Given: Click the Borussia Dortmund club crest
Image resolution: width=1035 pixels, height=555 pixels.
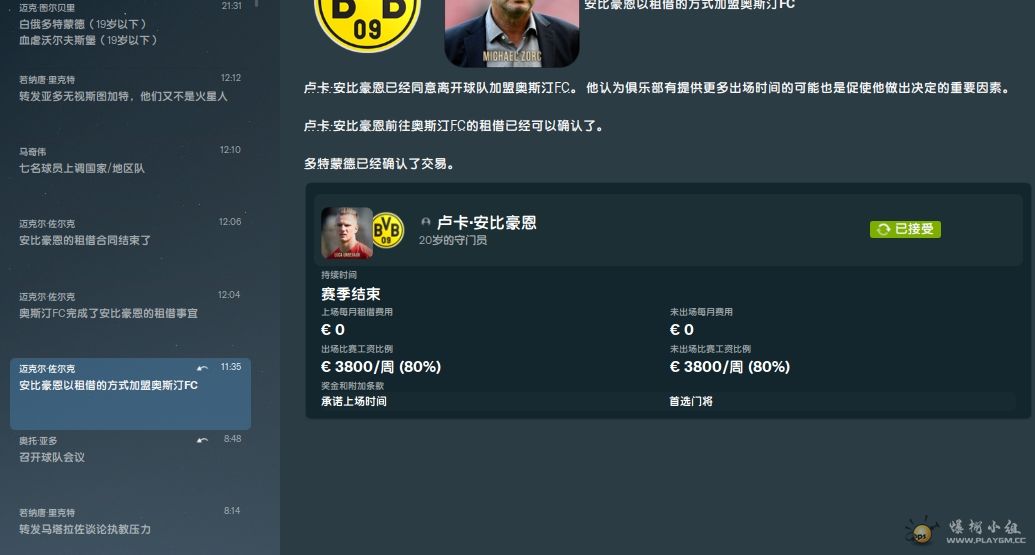Looking at the screenshot, I should 367,24.
